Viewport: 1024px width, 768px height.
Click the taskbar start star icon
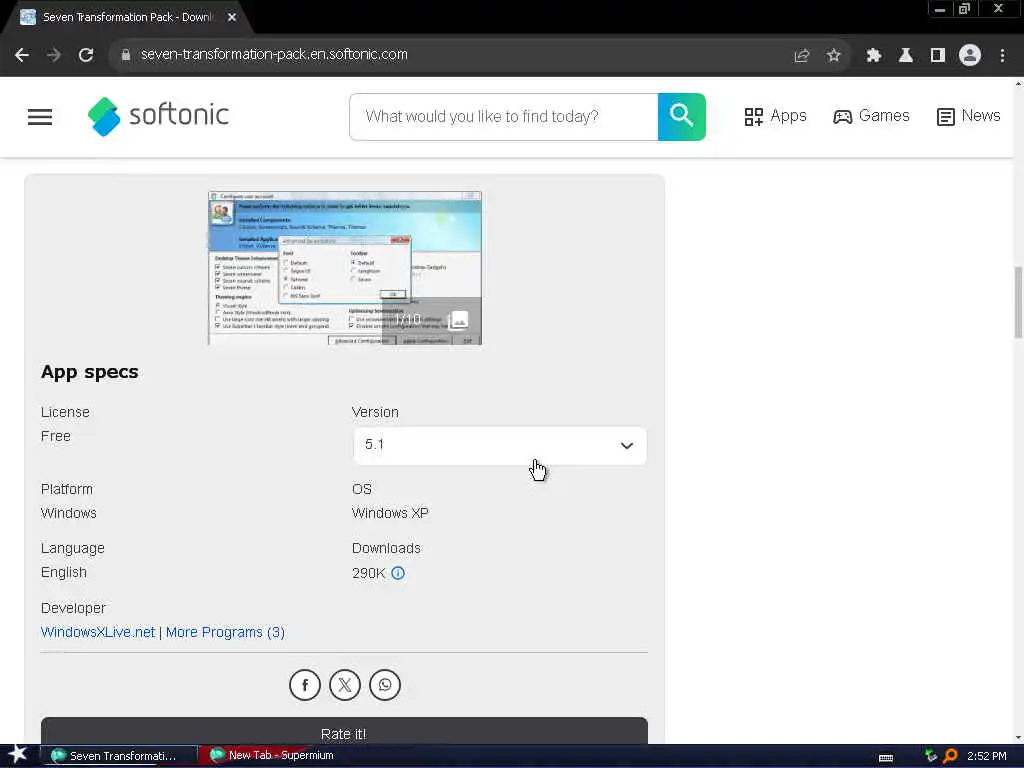(17, 755)
